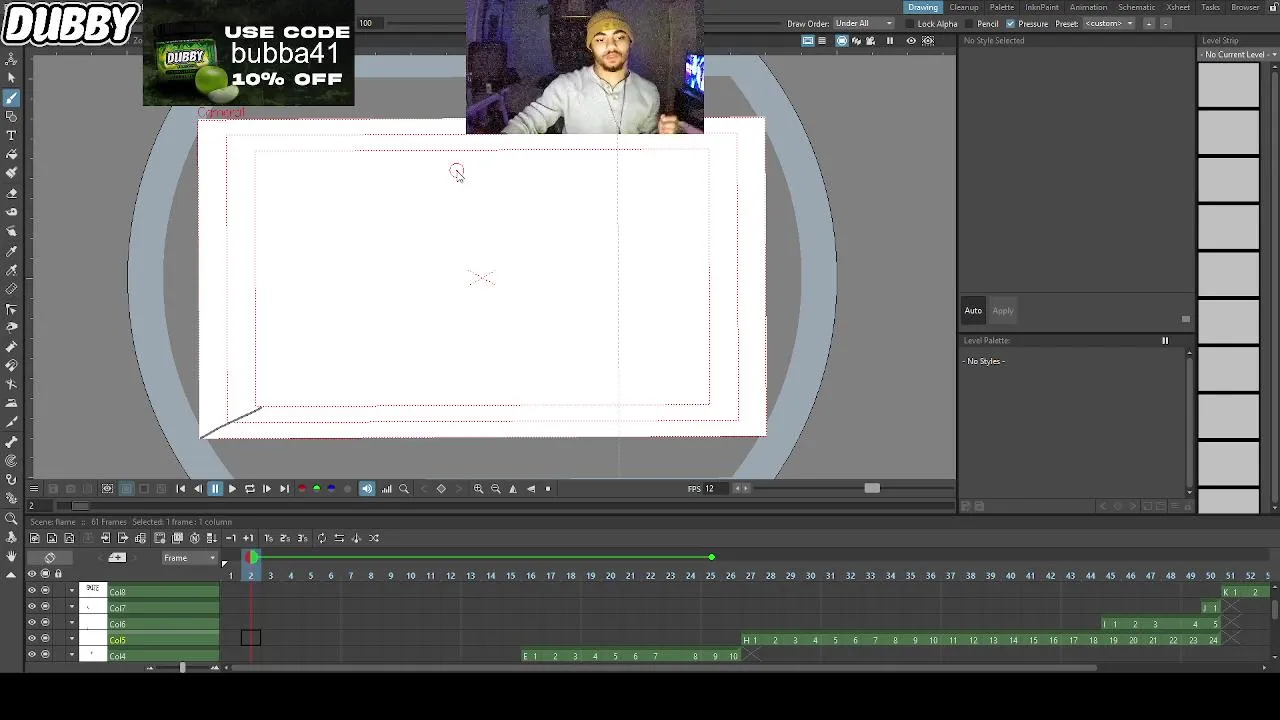Viewport: 1280px width, 720px height.
Task: Switch to the Cleanup room tab
Action: click(964, 7)
